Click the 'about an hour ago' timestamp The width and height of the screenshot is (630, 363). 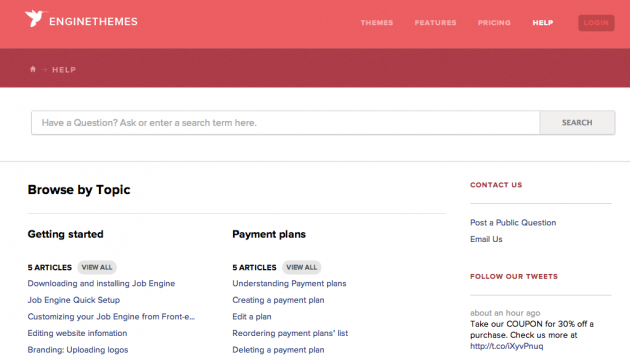click(x=505, y=313)
